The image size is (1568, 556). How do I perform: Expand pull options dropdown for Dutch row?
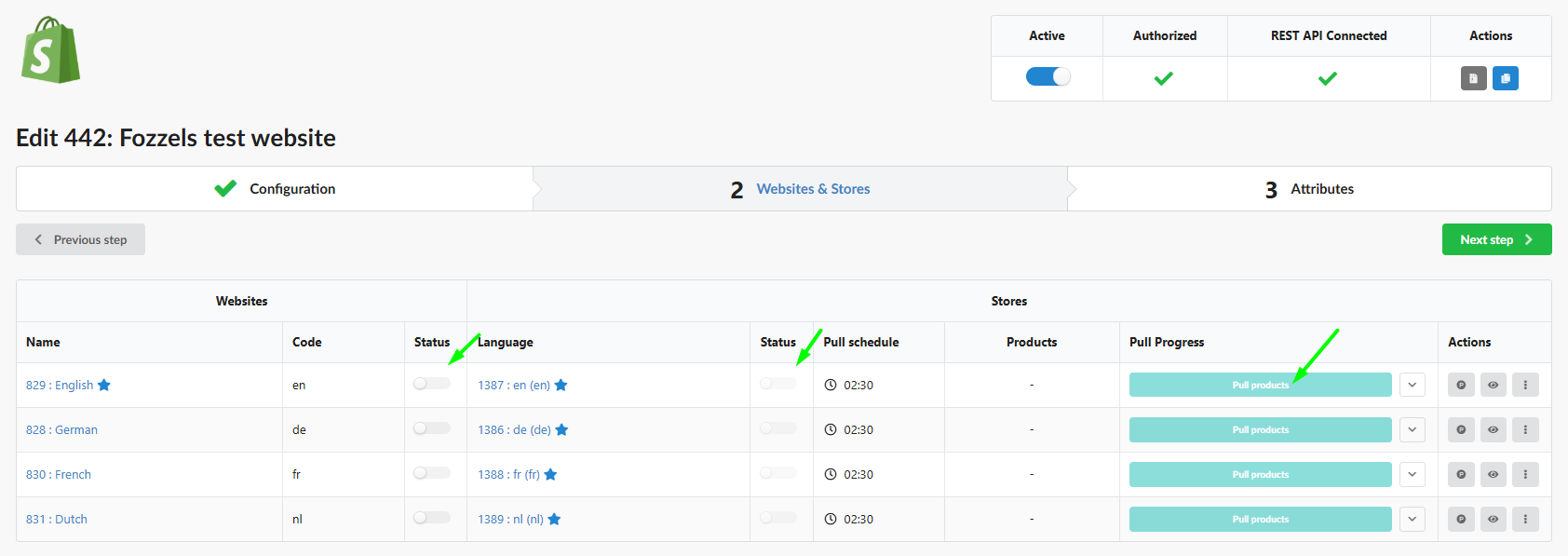(x=1412, y=519)
